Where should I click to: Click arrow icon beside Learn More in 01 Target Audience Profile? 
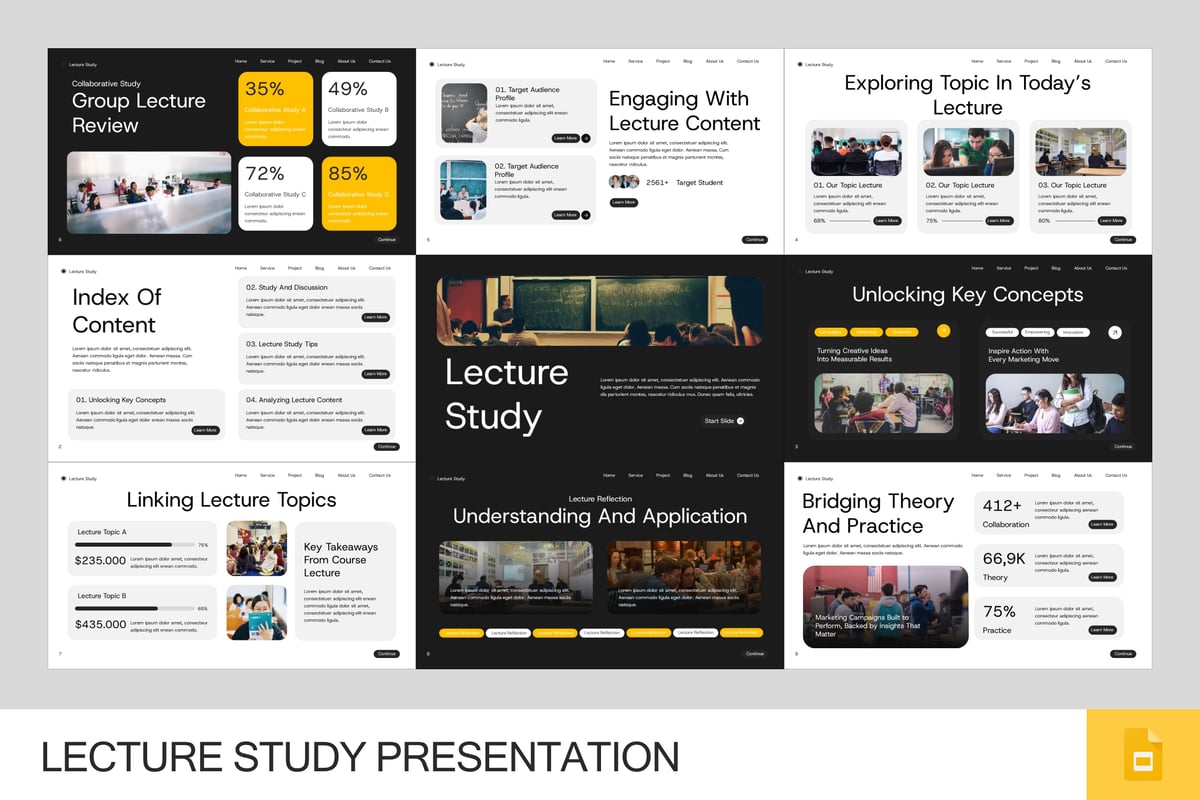pyautogui.click(x=586, y=138)
